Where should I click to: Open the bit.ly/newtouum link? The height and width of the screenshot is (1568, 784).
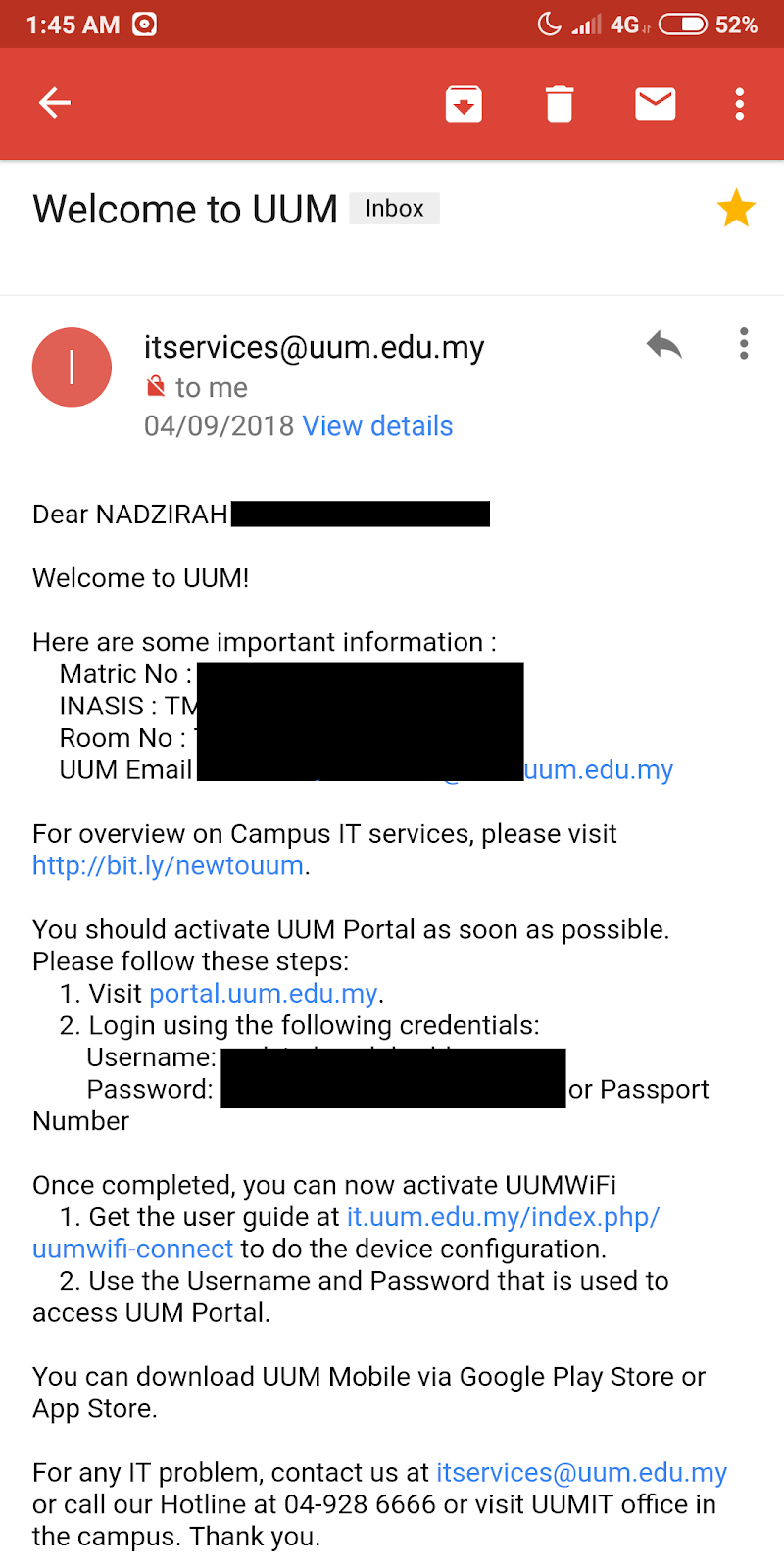[168, 866]
